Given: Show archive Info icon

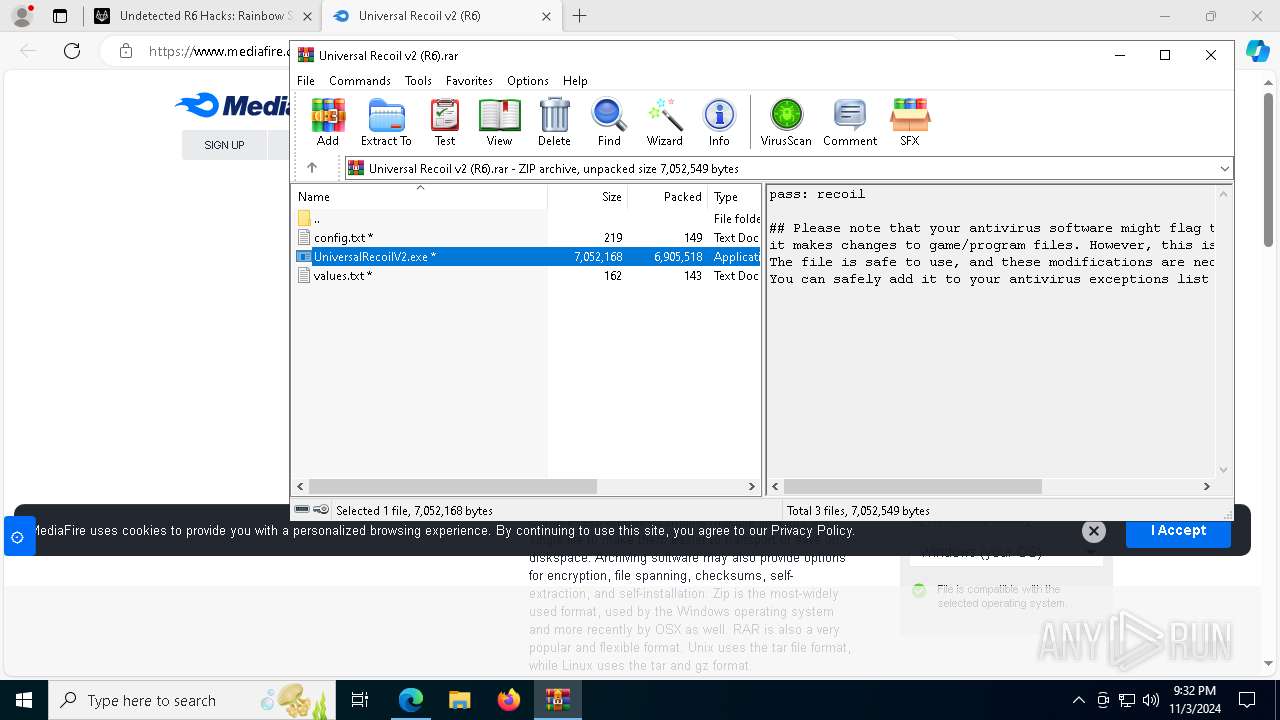Looking at the screenshot, I should 719,123.
